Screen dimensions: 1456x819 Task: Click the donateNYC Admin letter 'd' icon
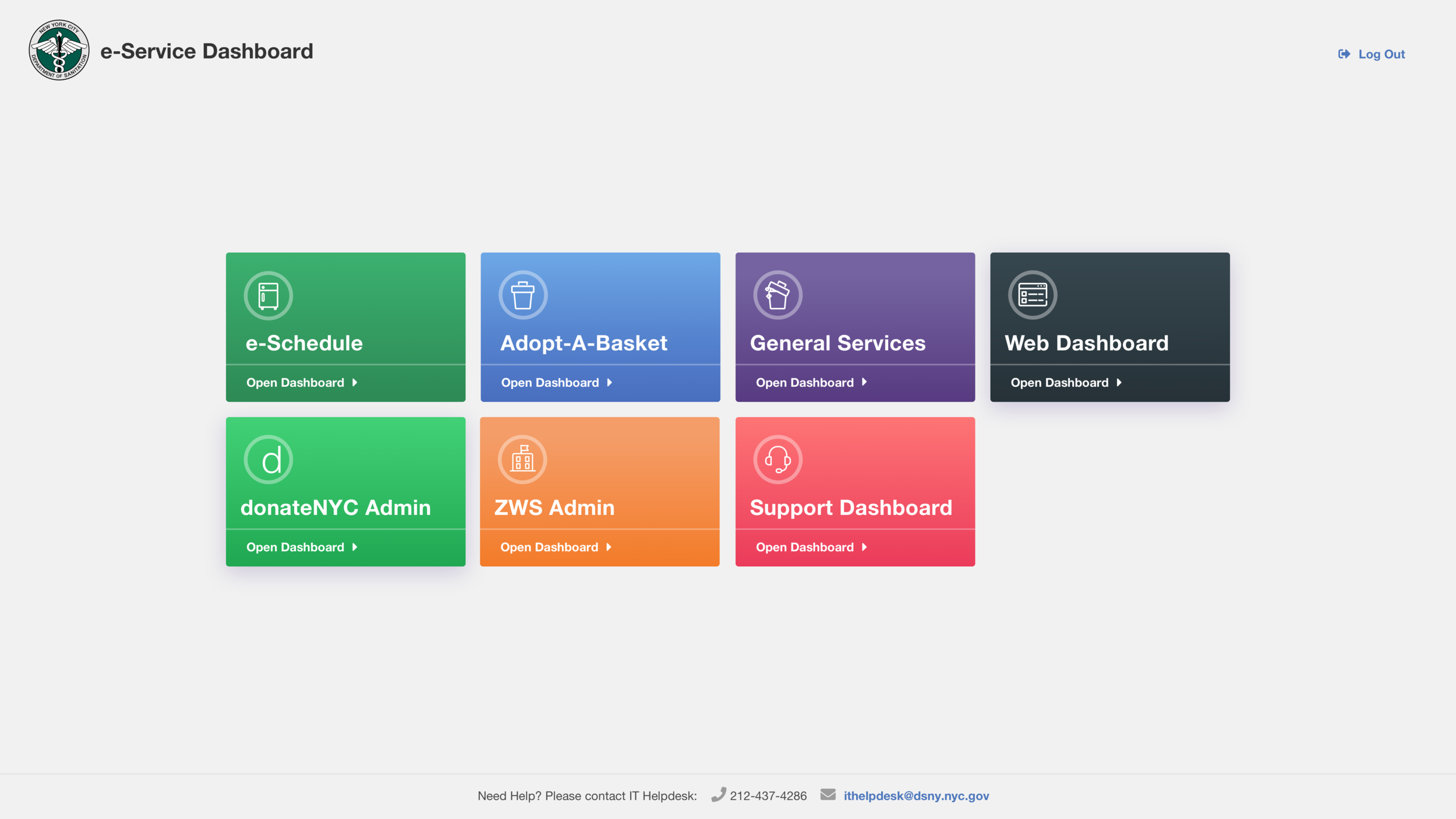coord(268,459)
